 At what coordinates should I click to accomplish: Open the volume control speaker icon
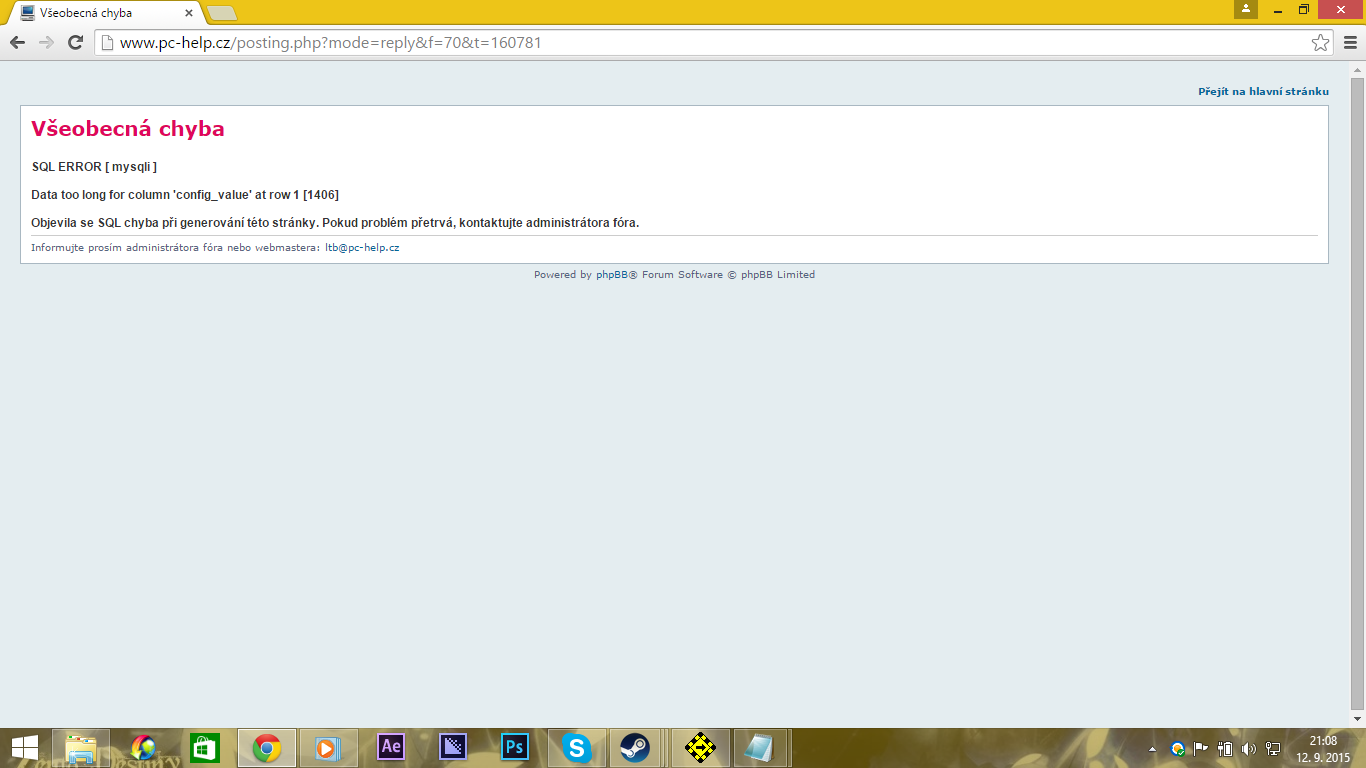tap(1249, 748)
